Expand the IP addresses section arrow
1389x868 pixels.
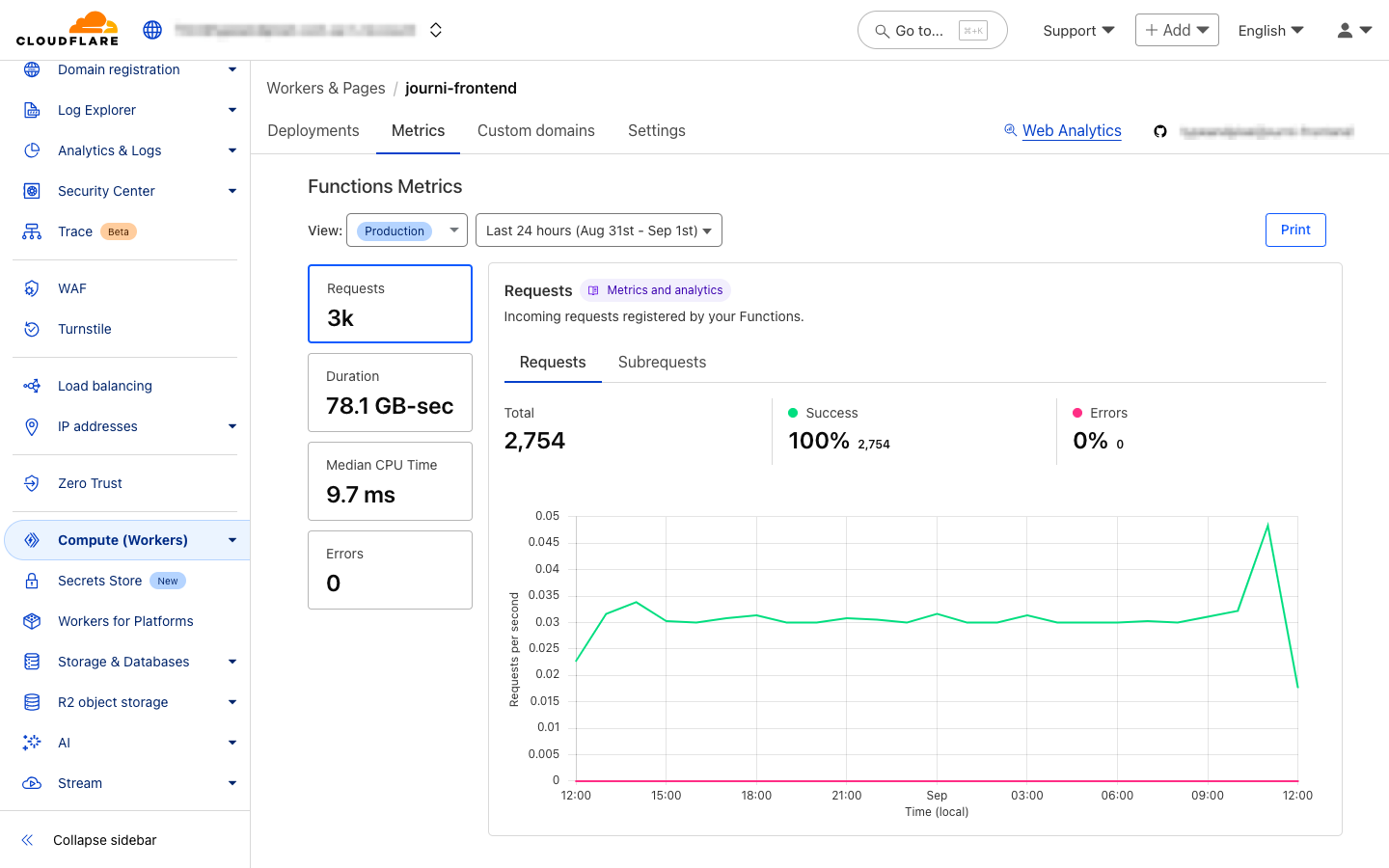[232, 426]
